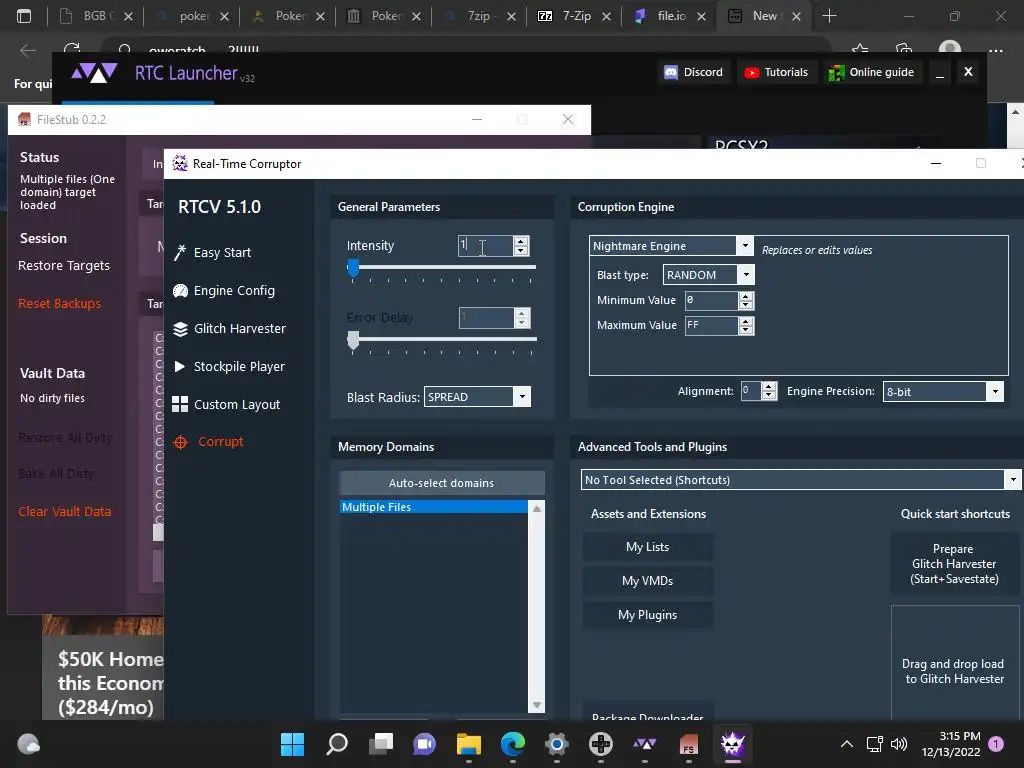The width and height of the screenshot is (1024, 768).
Task: Click Restore Targets in FileStub
Action: pos(64,266)
